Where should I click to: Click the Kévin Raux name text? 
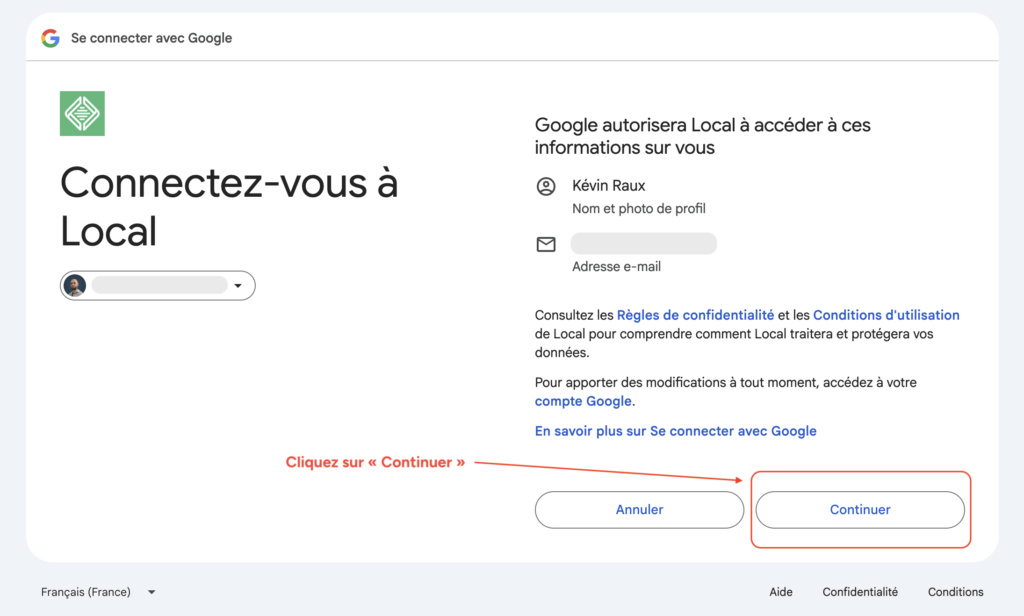(609, 186)
